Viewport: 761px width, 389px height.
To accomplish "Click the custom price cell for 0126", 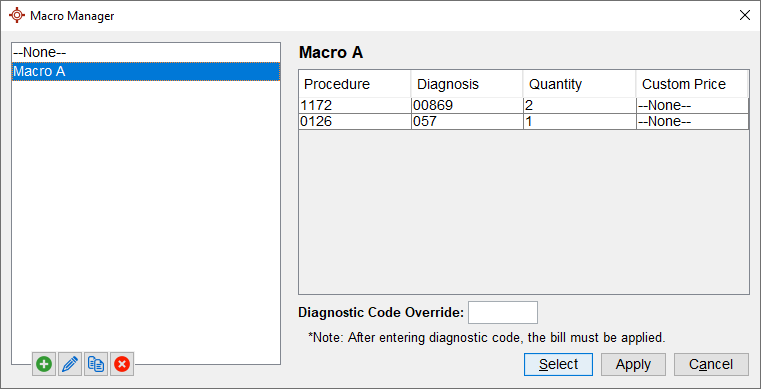I will (x=692, y=121).
